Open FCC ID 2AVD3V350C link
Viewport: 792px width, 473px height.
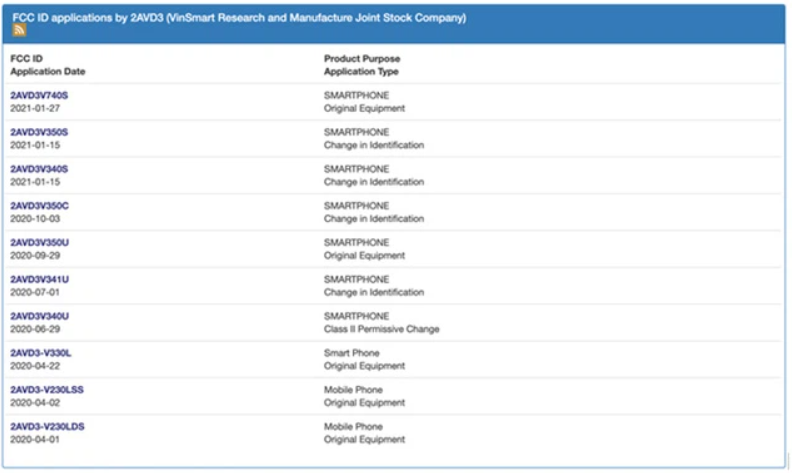click(39, 206)
